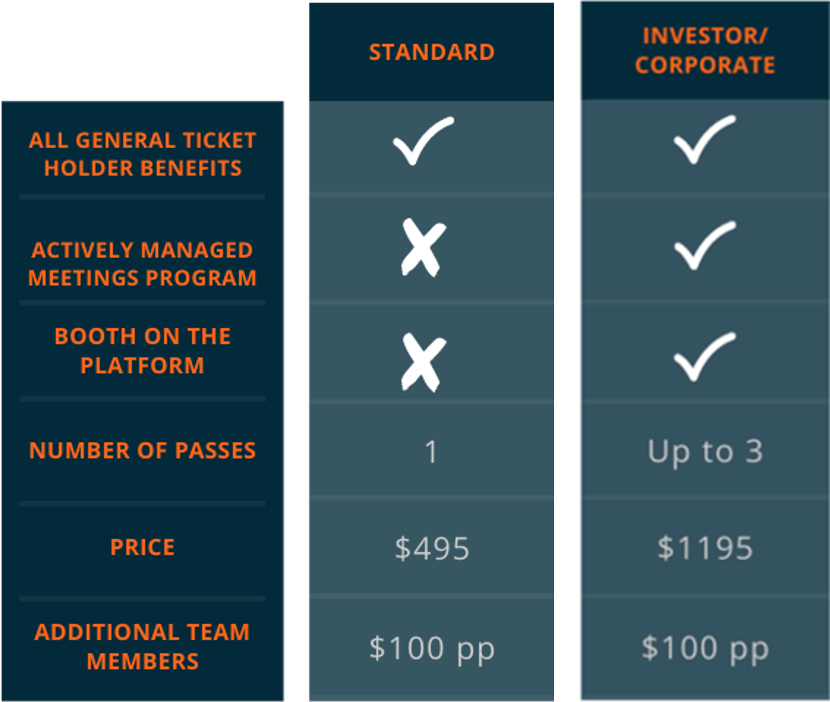Select the INVESTOR/CORPORATE column header
The image size is (830, 702).
point(705,51)
